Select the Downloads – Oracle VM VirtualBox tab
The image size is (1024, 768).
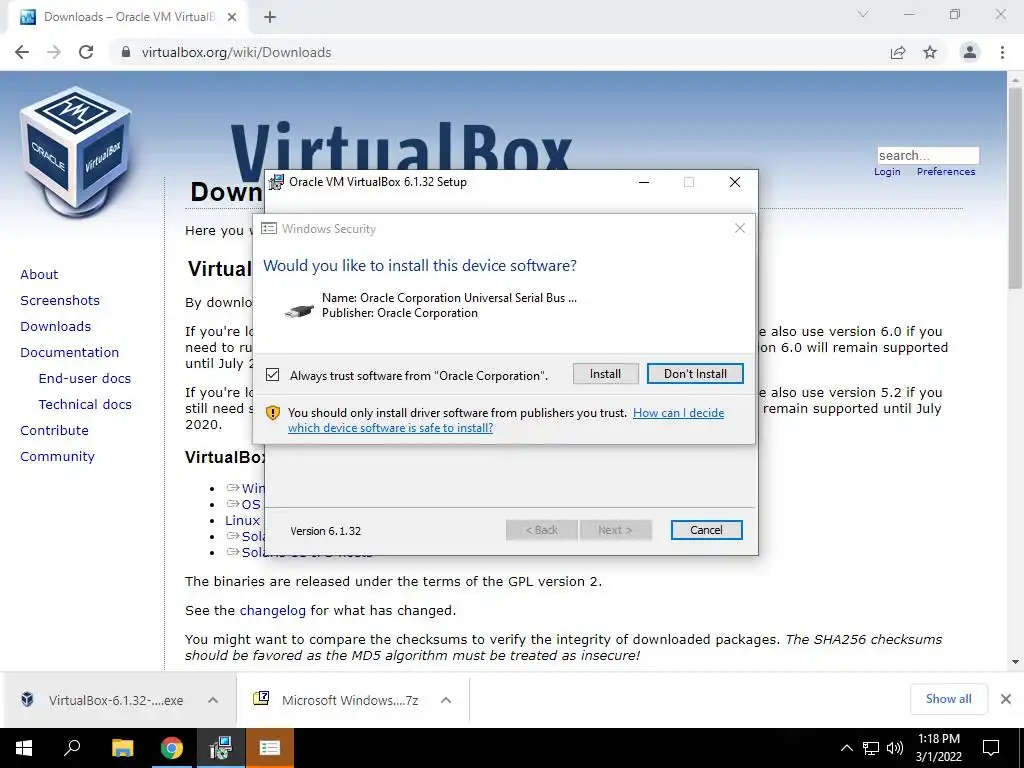point(127,17)
